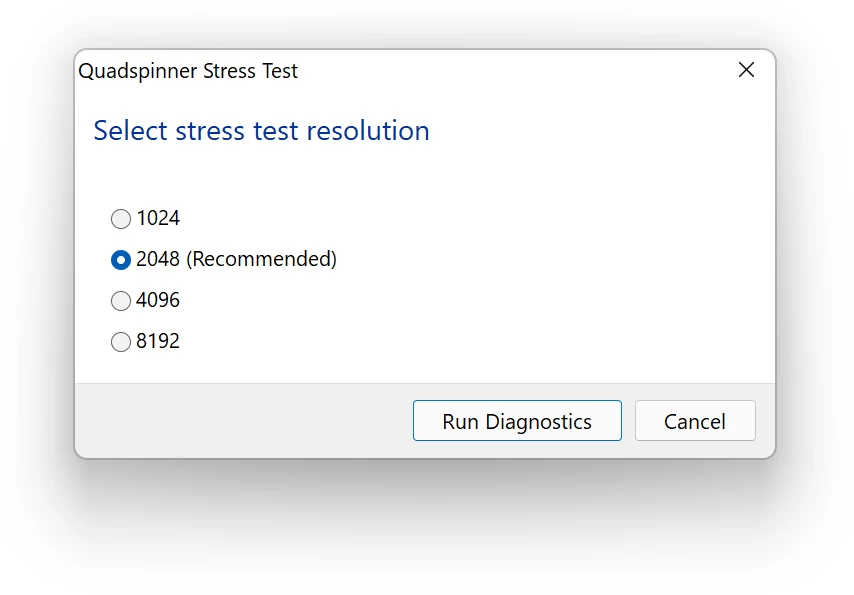Screen dimensions: 854x595
Task: Click the gray footer area beside Run Diagnostics
Action: (x=243, y=421)
